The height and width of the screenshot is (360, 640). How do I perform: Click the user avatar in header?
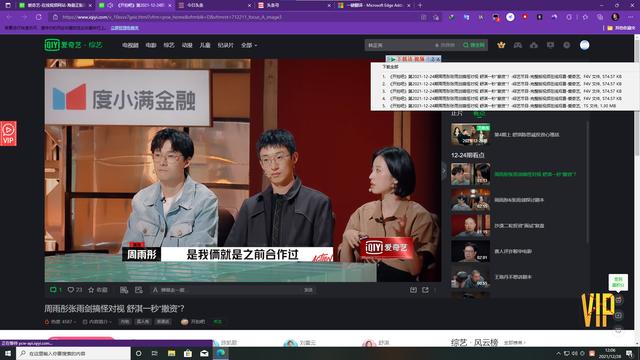coord(584,45)
